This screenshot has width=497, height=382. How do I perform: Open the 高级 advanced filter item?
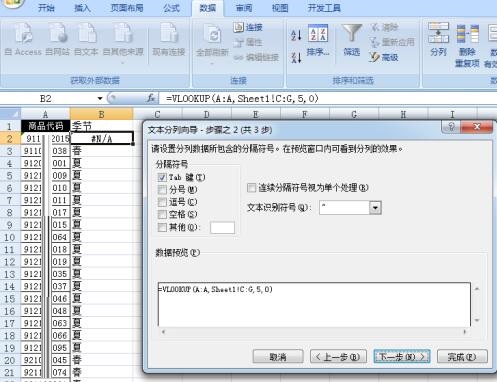point(384,57)
